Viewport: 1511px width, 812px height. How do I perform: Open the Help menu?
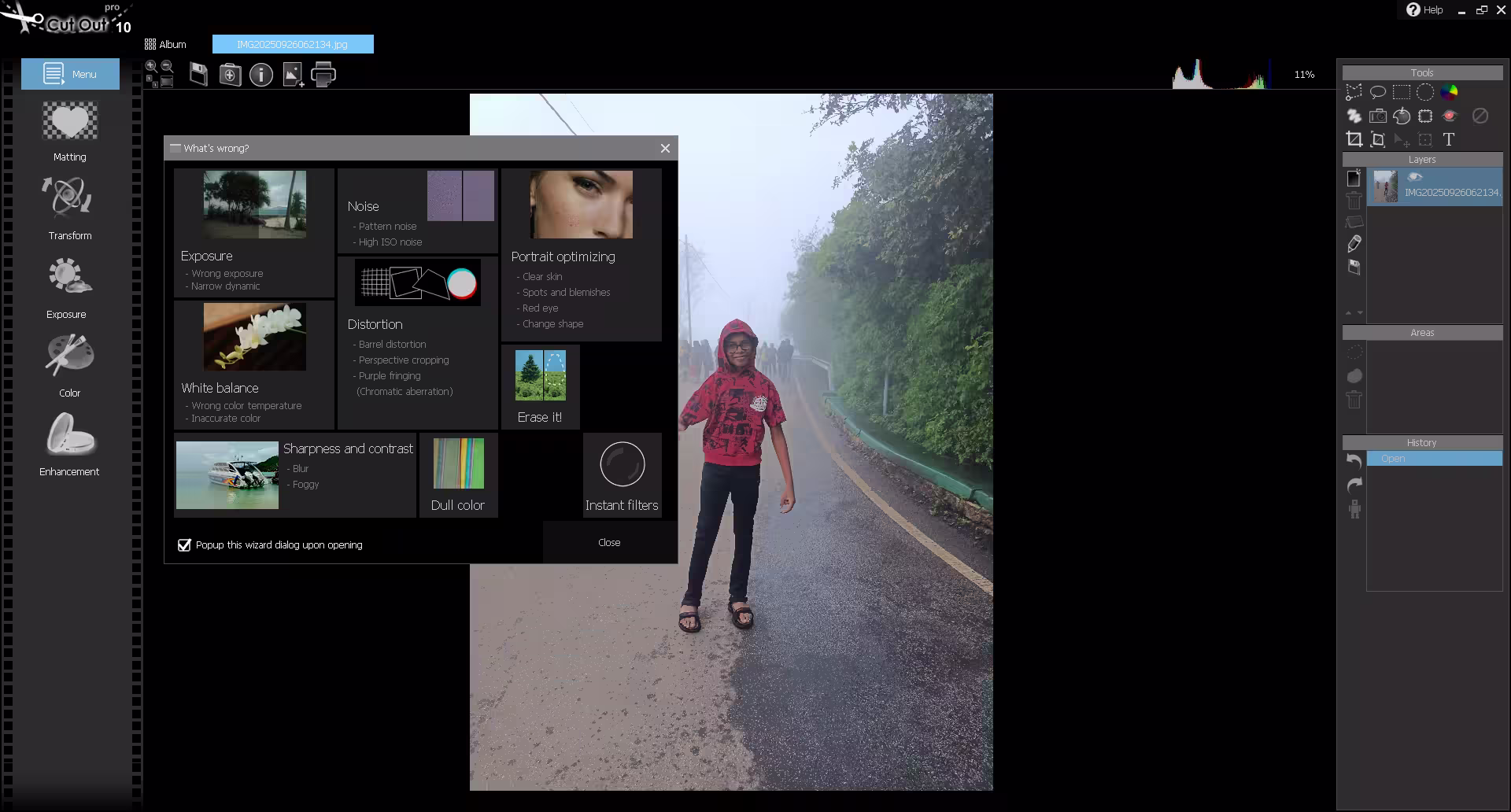pos(1424,9)
